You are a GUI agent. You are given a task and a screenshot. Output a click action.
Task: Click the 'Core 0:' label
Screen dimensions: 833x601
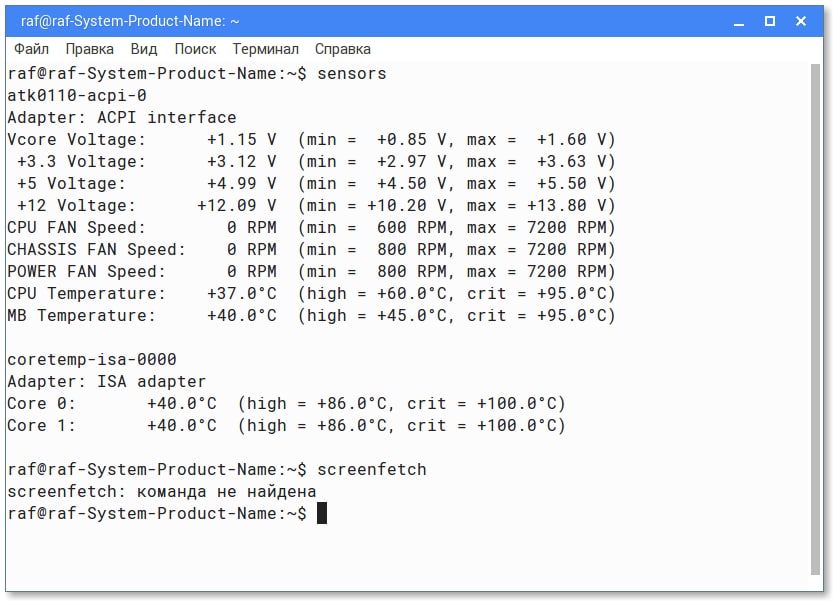coord(41,403)
